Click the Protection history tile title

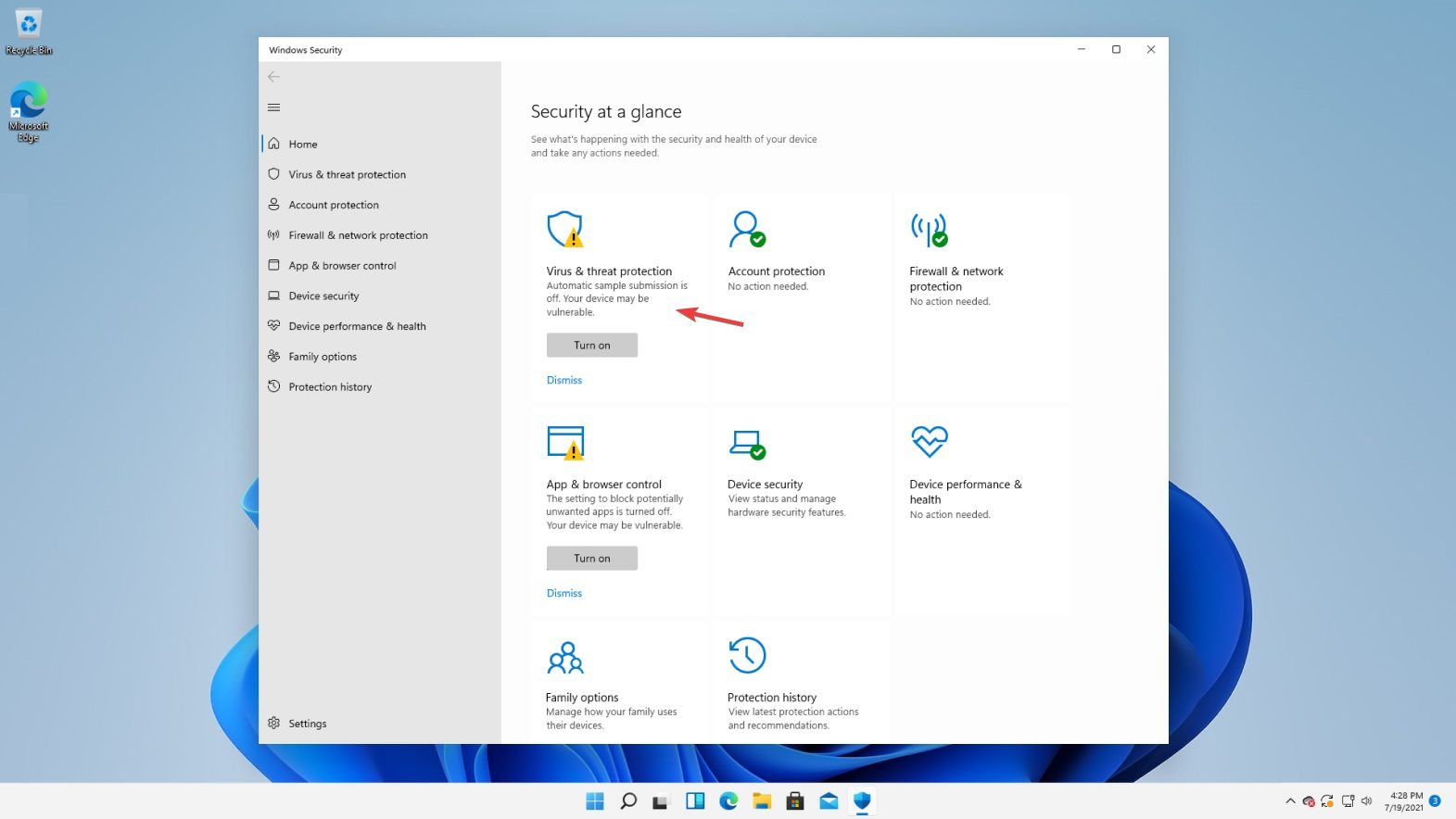tap(772, 698)
